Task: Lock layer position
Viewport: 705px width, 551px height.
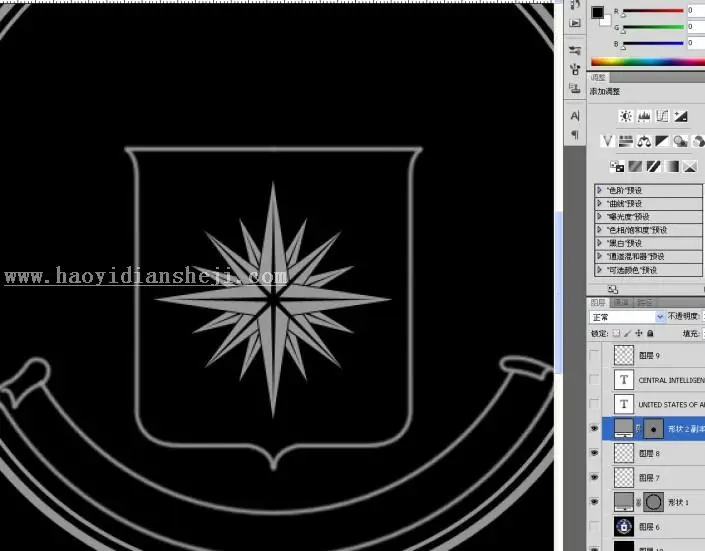Action: (x=639, y=333)
